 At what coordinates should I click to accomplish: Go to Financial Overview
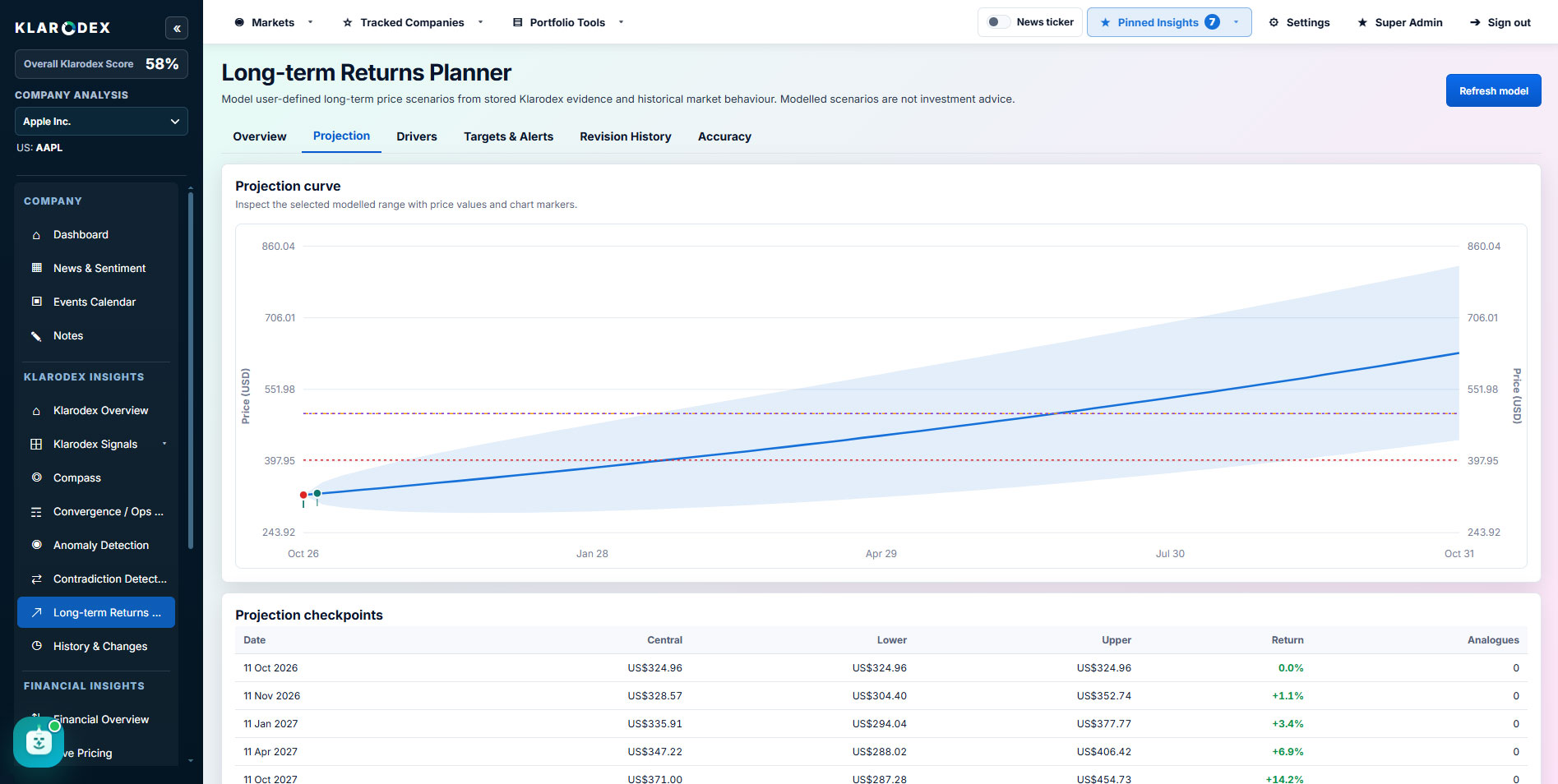pyautogui.click(x=101, y=720)
